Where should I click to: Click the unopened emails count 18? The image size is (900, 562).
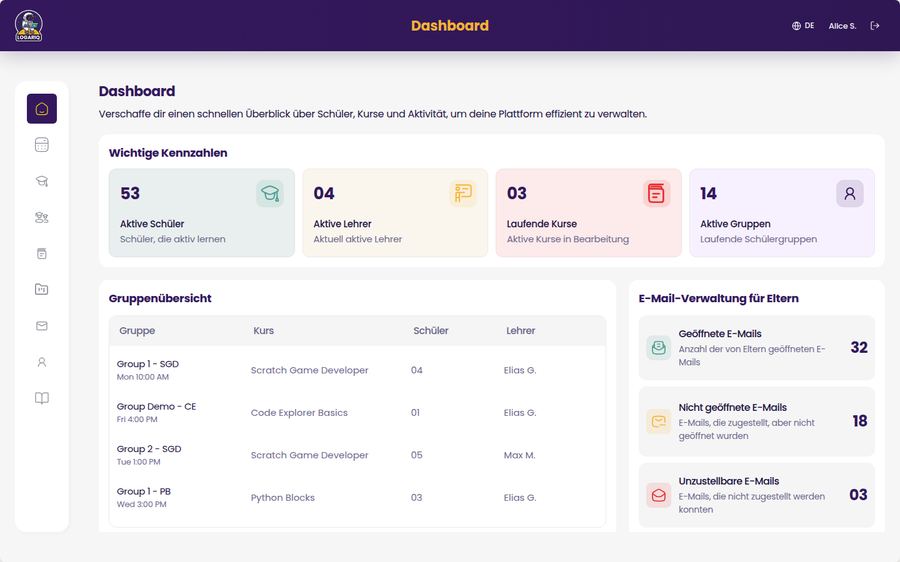pos(860,421)
